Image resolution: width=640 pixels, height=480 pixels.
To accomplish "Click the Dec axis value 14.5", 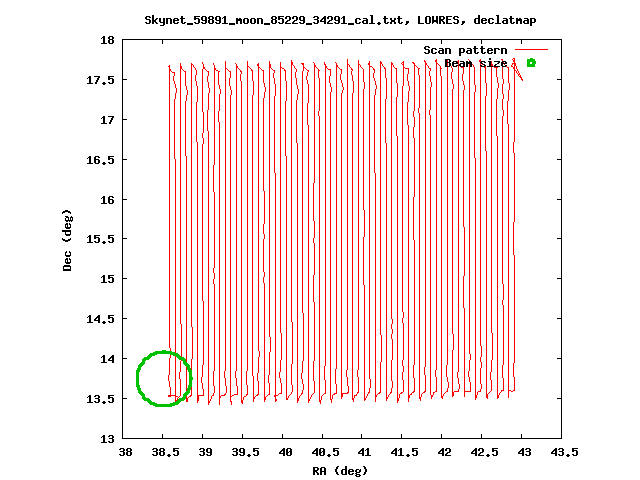I will click(x=100, y=319).
